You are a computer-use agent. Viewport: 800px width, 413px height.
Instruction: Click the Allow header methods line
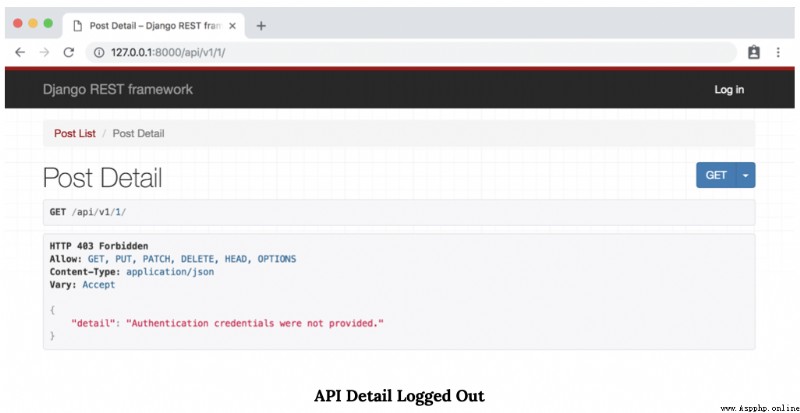point(173,259)
